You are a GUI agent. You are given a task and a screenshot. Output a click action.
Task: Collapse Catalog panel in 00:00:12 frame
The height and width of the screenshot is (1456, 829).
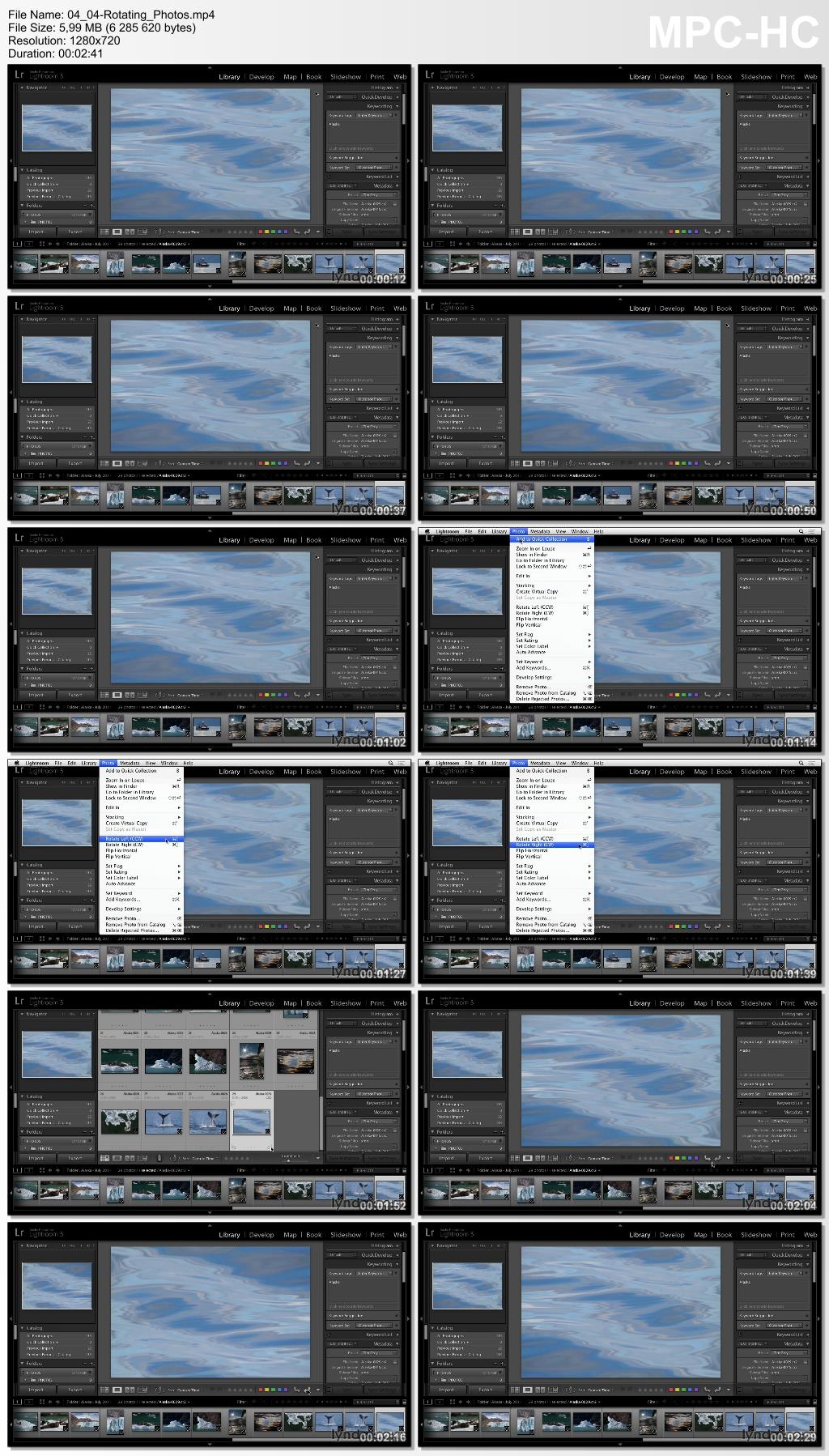point(23,169)
